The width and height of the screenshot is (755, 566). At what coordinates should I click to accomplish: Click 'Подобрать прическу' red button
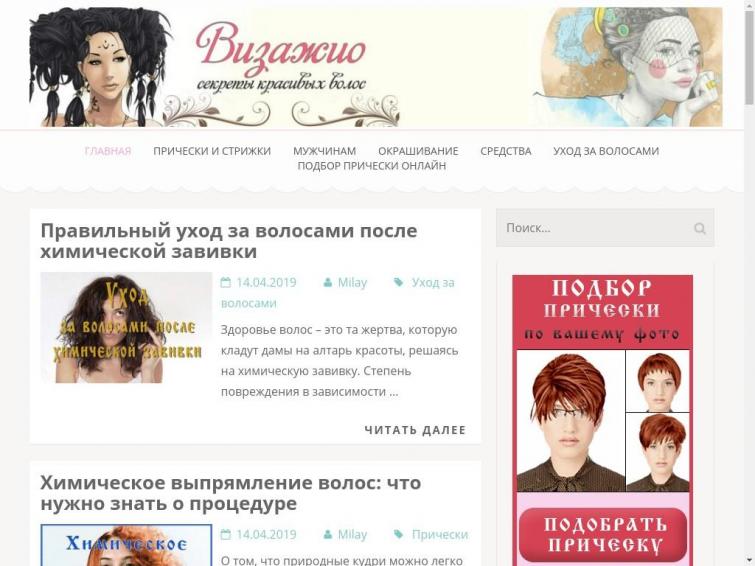[x=603, y=535]
